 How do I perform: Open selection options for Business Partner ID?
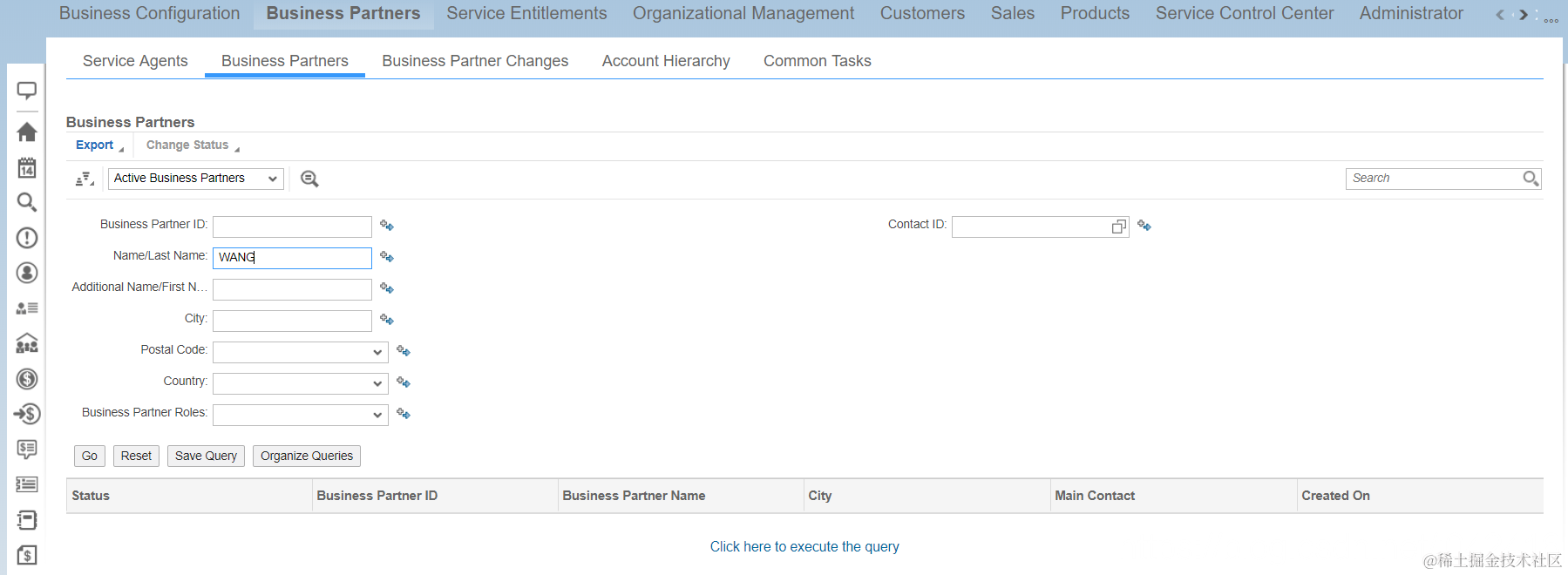pos(387,226)
